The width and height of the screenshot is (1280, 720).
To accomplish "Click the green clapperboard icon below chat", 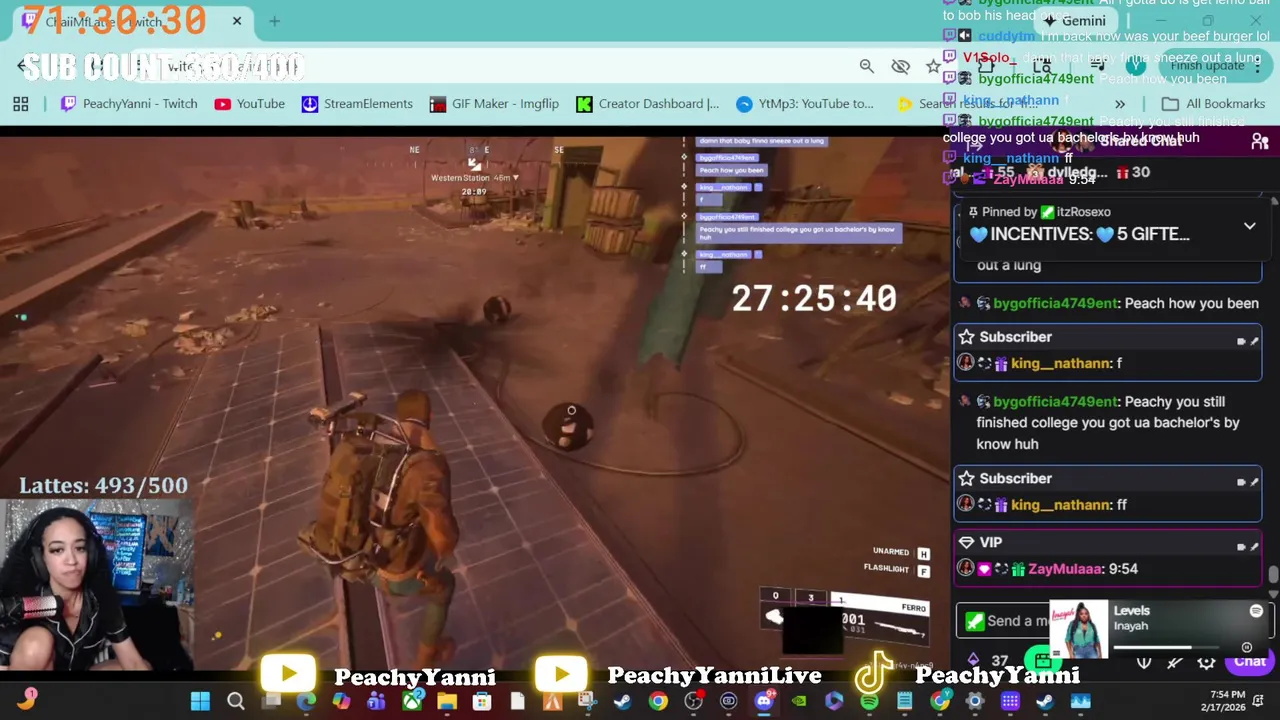I will (1043, 660).
